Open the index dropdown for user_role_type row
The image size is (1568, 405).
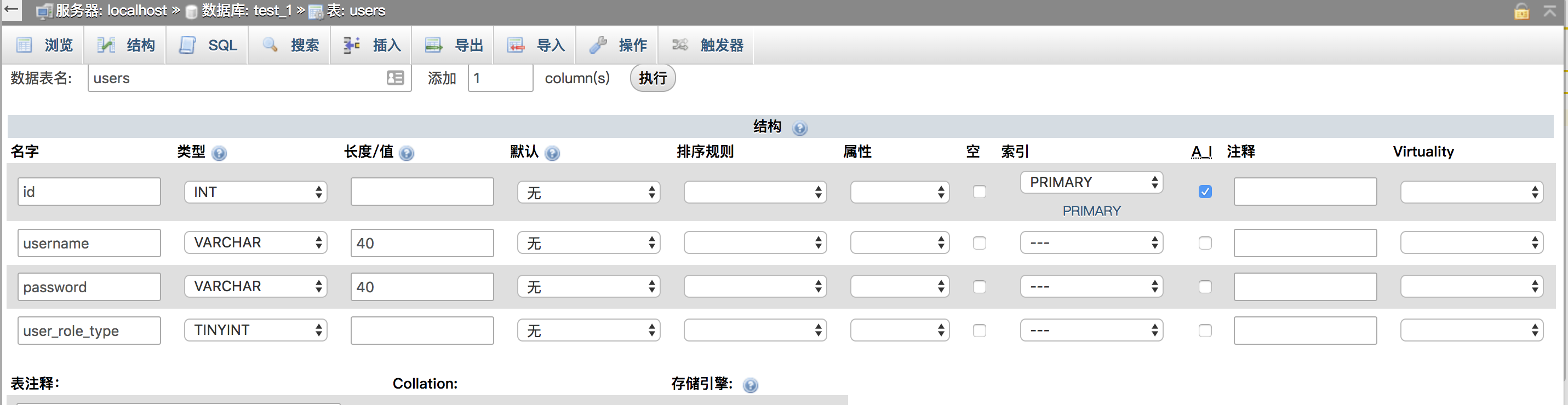tap(1091, 330)
